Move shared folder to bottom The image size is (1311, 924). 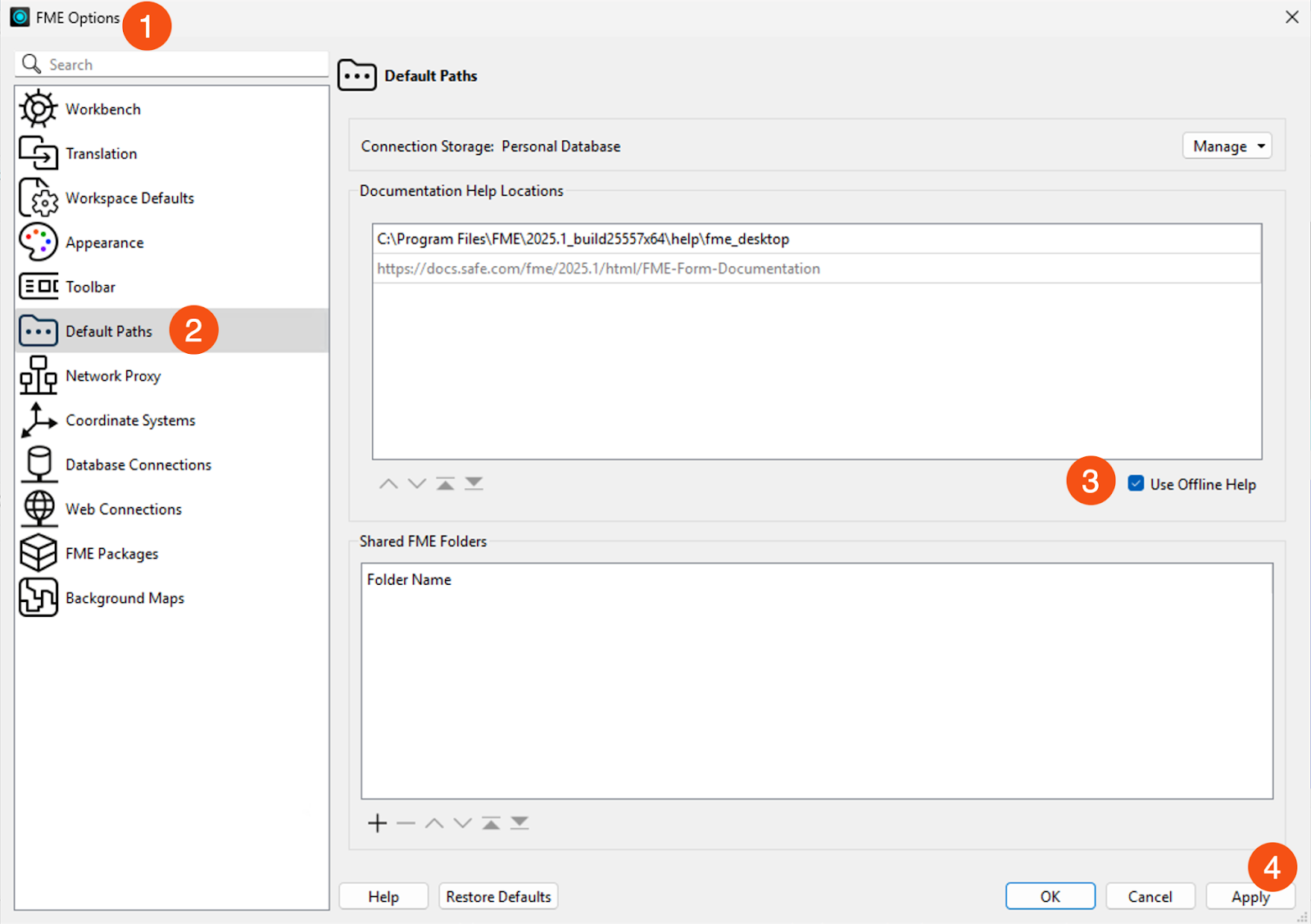tap(519, 823)
